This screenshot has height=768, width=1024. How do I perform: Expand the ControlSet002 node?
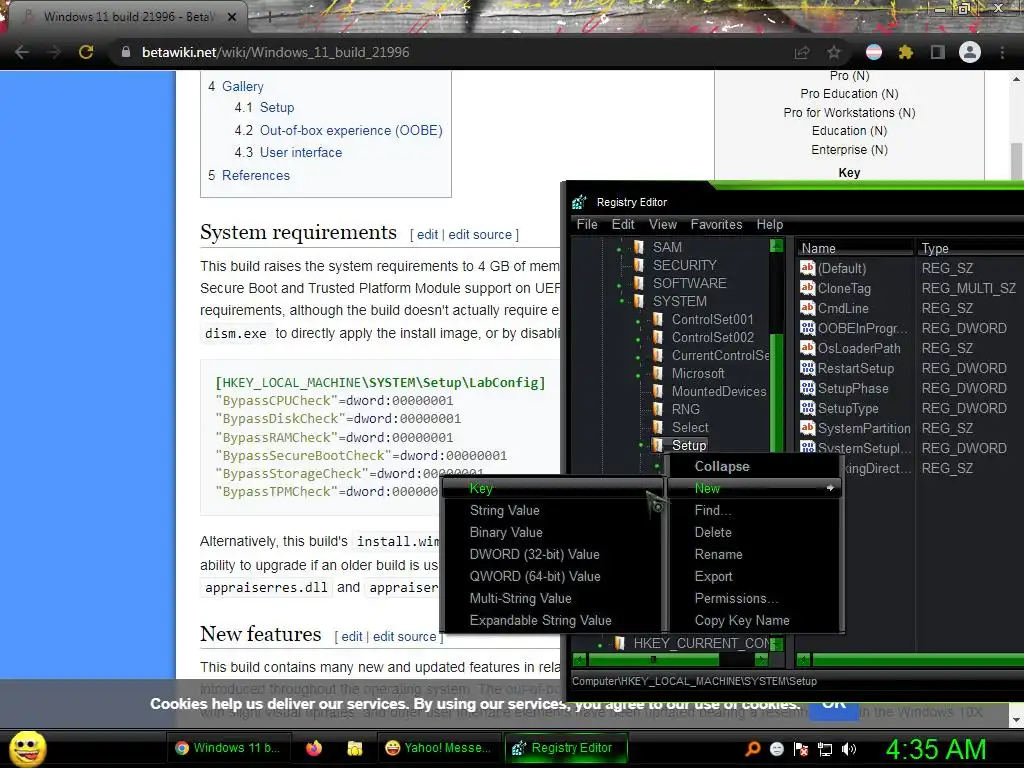639,338
